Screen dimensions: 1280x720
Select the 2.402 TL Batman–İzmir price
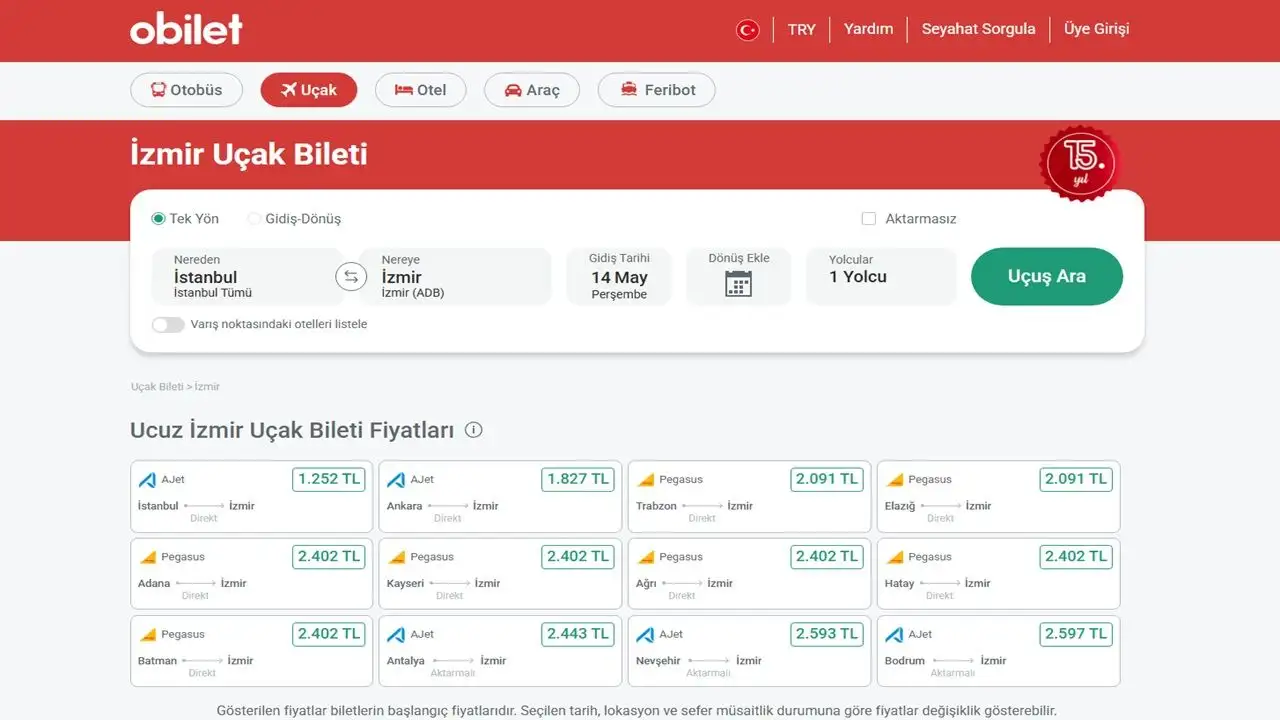[x=329, y=633]
